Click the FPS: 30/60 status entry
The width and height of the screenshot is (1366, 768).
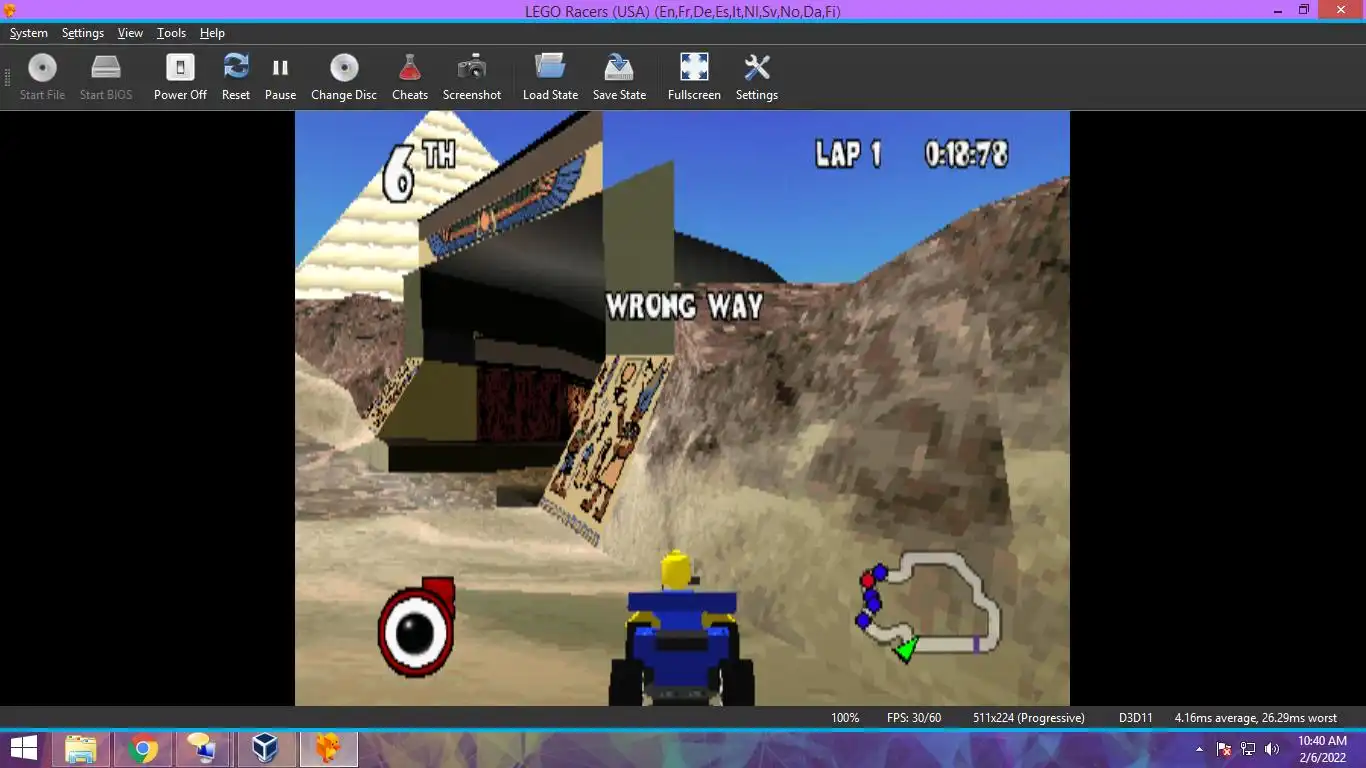[914, 718]
